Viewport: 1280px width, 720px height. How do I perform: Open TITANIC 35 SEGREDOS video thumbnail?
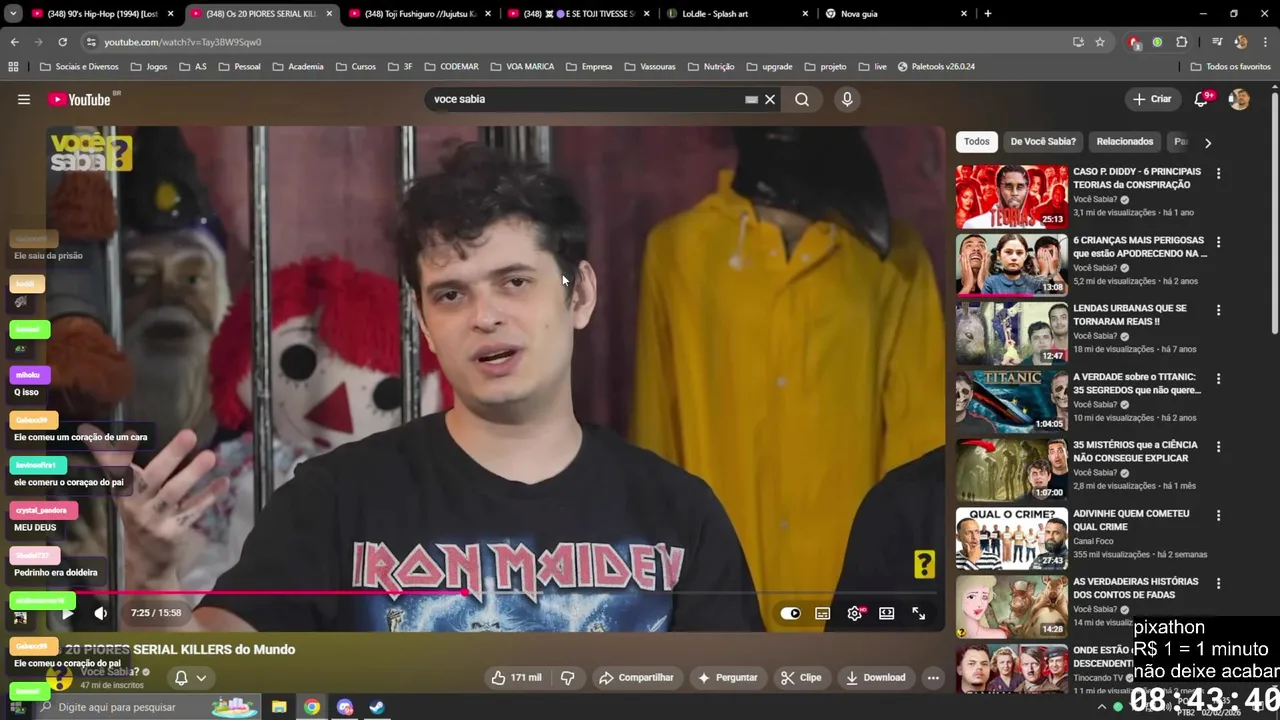tap(1011, 401)
